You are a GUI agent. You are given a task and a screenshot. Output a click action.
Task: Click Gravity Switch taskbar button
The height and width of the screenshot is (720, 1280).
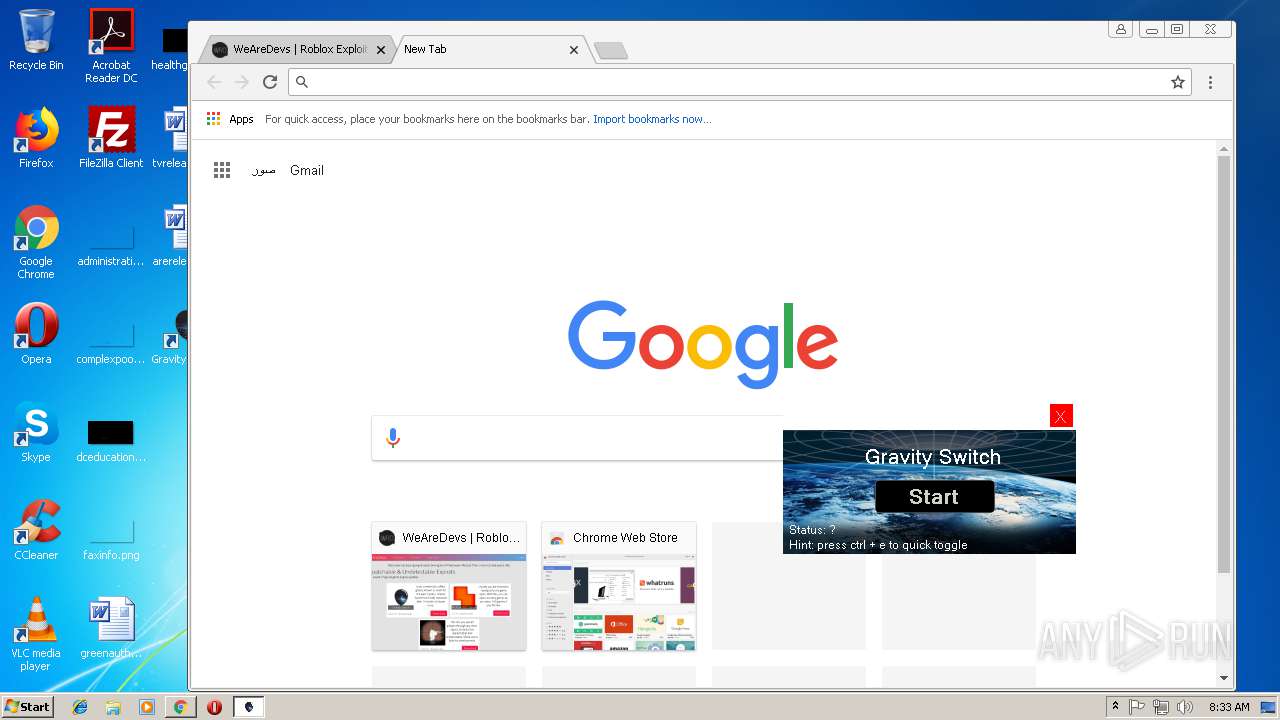pyautogui.click(x=248, y=707)
